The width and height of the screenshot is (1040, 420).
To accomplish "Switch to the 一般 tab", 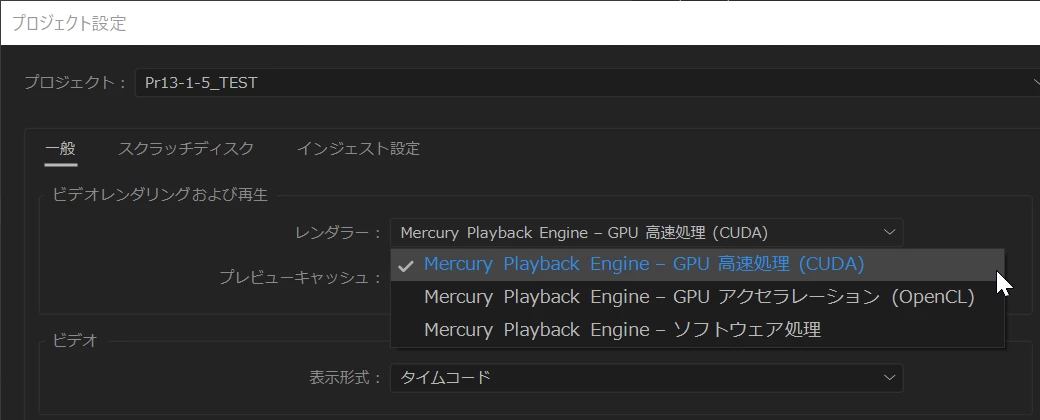I will click(60, 149).
